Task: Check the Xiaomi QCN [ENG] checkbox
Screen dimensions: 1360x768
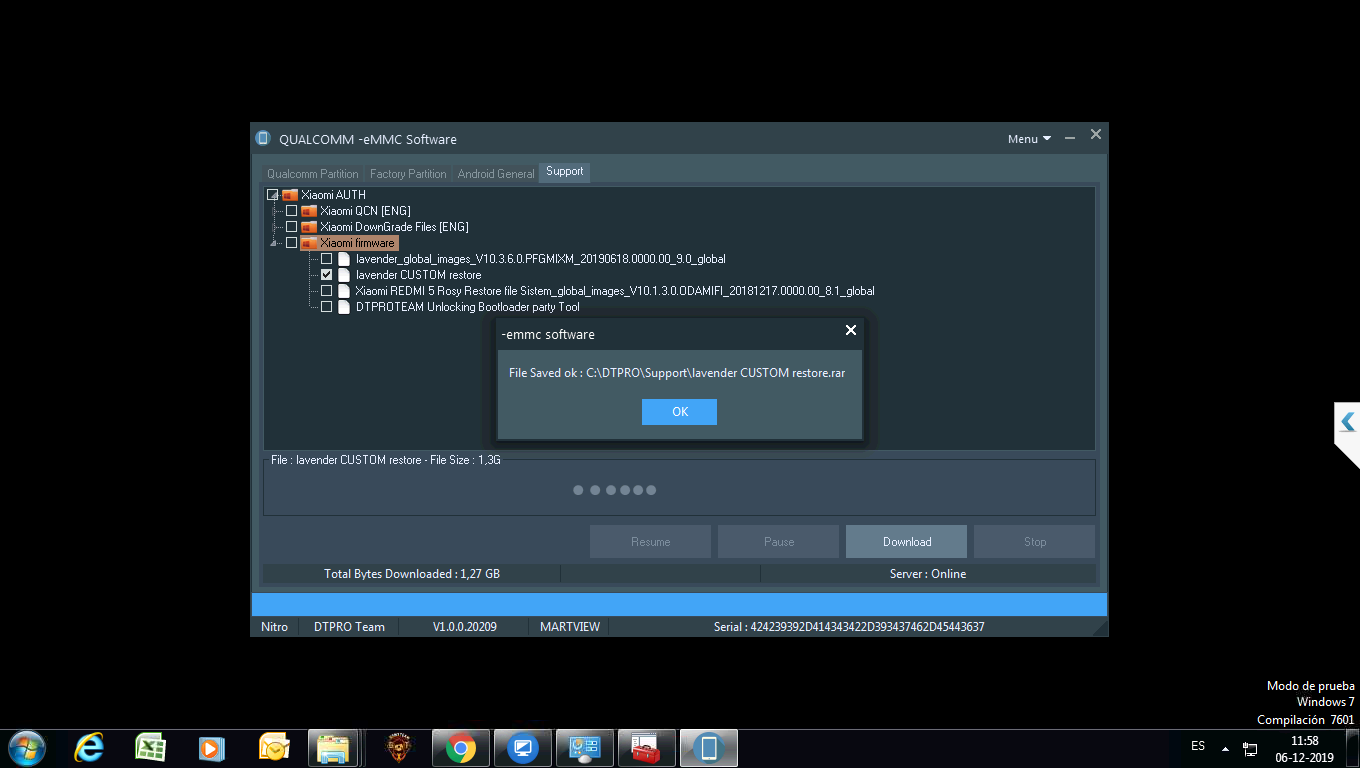Action: 292,211
